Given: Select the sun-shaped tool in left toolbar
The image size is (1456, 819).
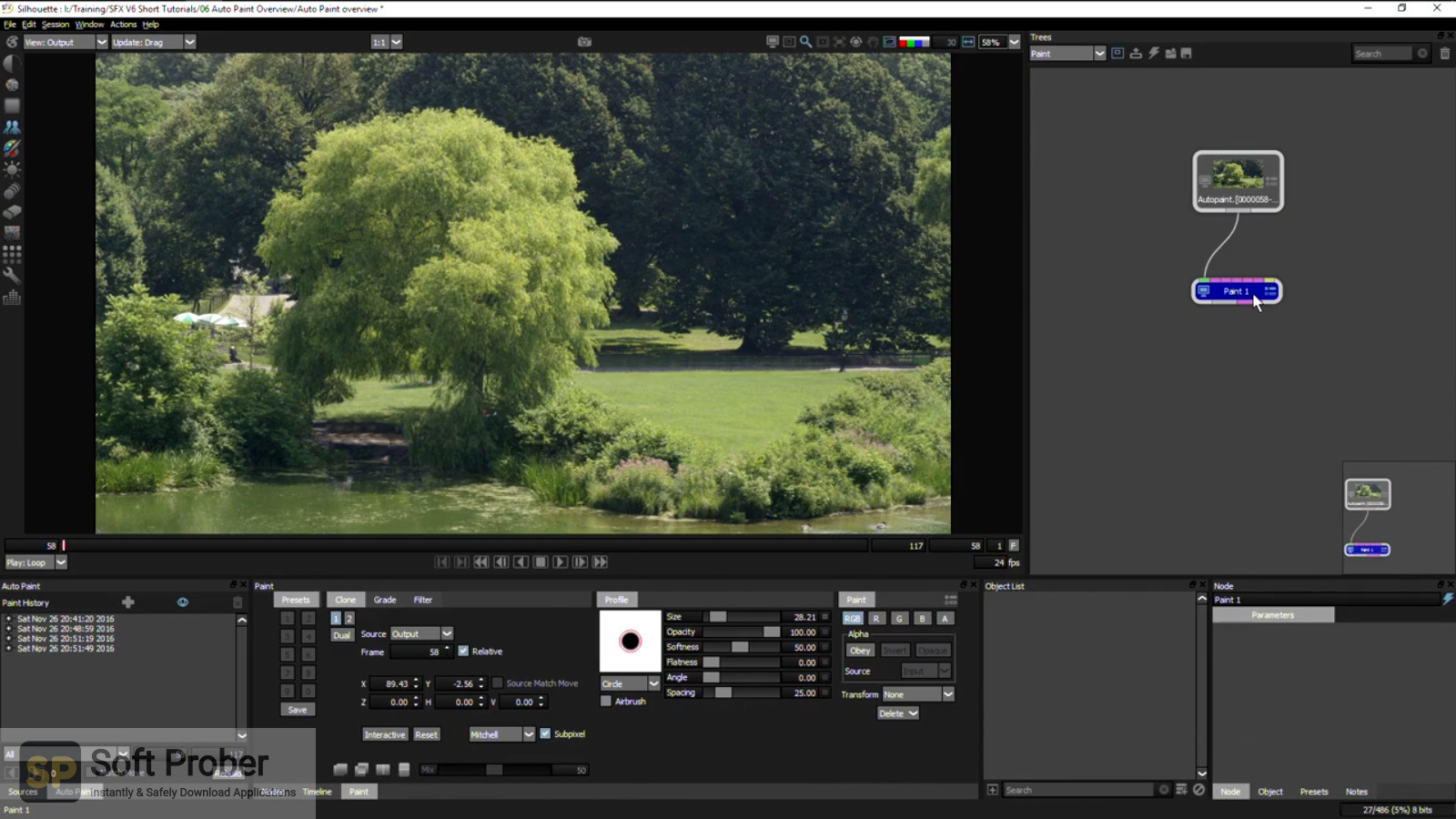Looking at the screenshot, I should pos(12,169).
